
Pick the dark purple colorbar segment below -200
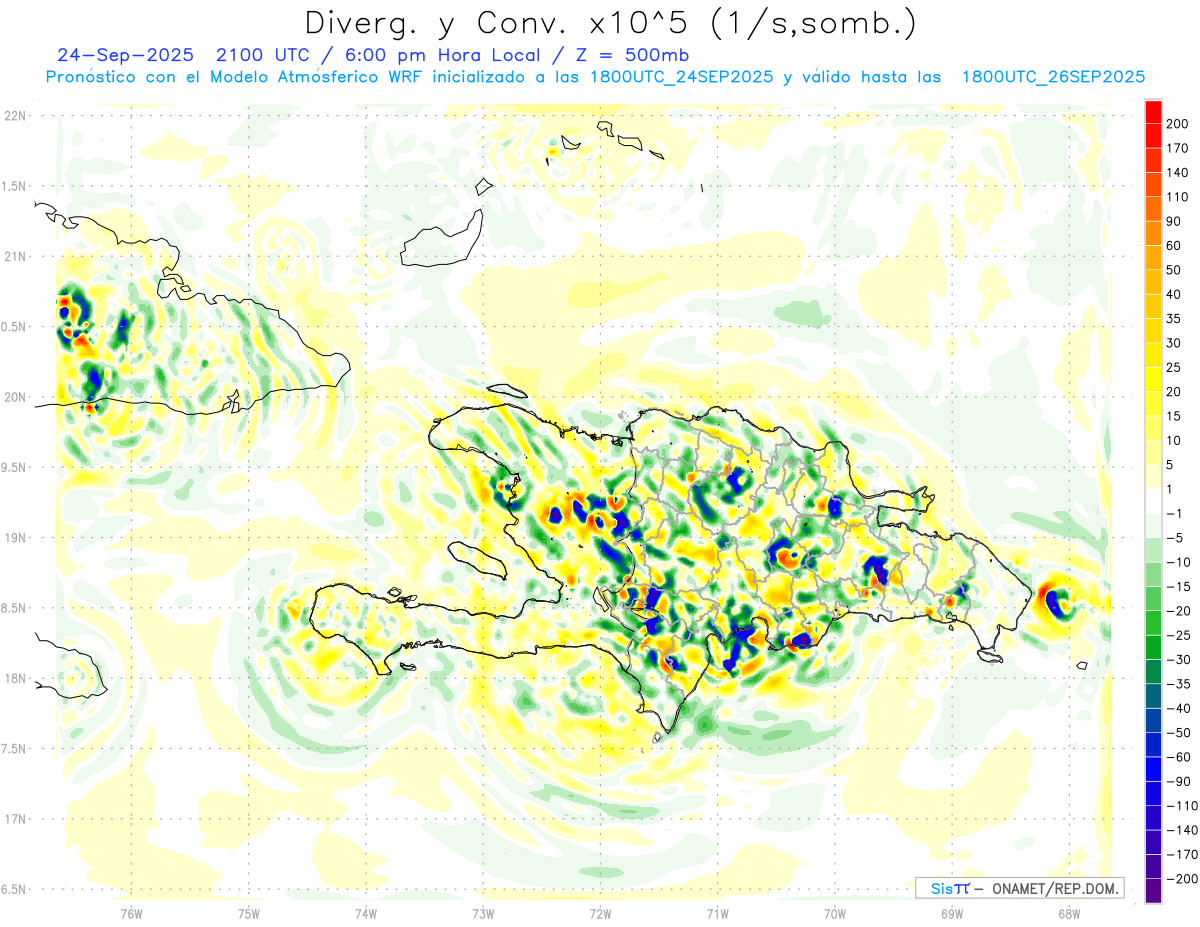click(1154, 890)
